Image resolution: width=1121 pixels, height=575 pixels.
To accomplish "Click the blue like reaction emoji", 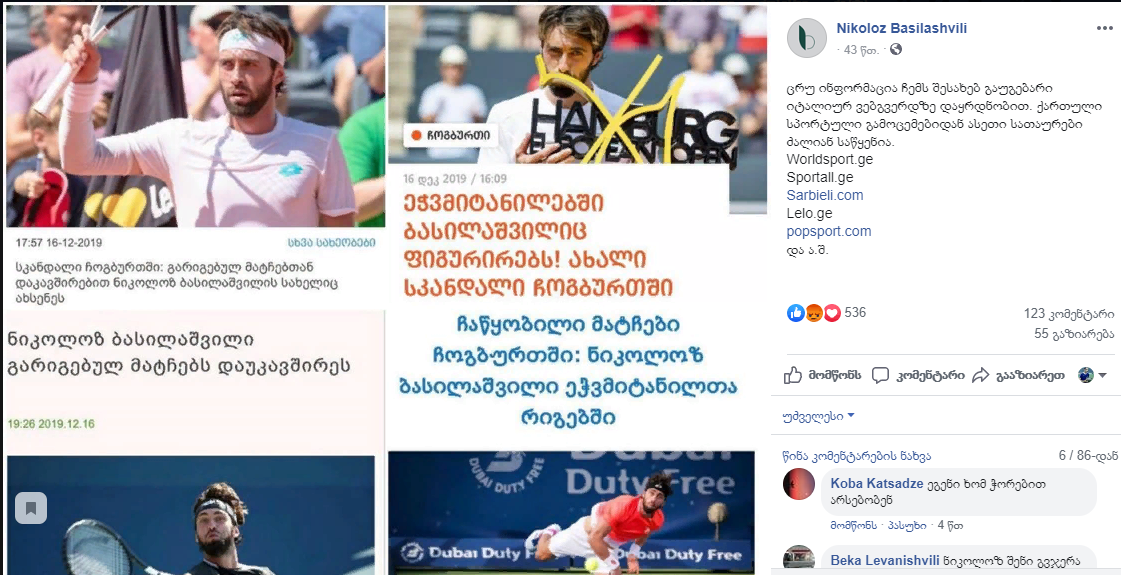I will (796, 313).
